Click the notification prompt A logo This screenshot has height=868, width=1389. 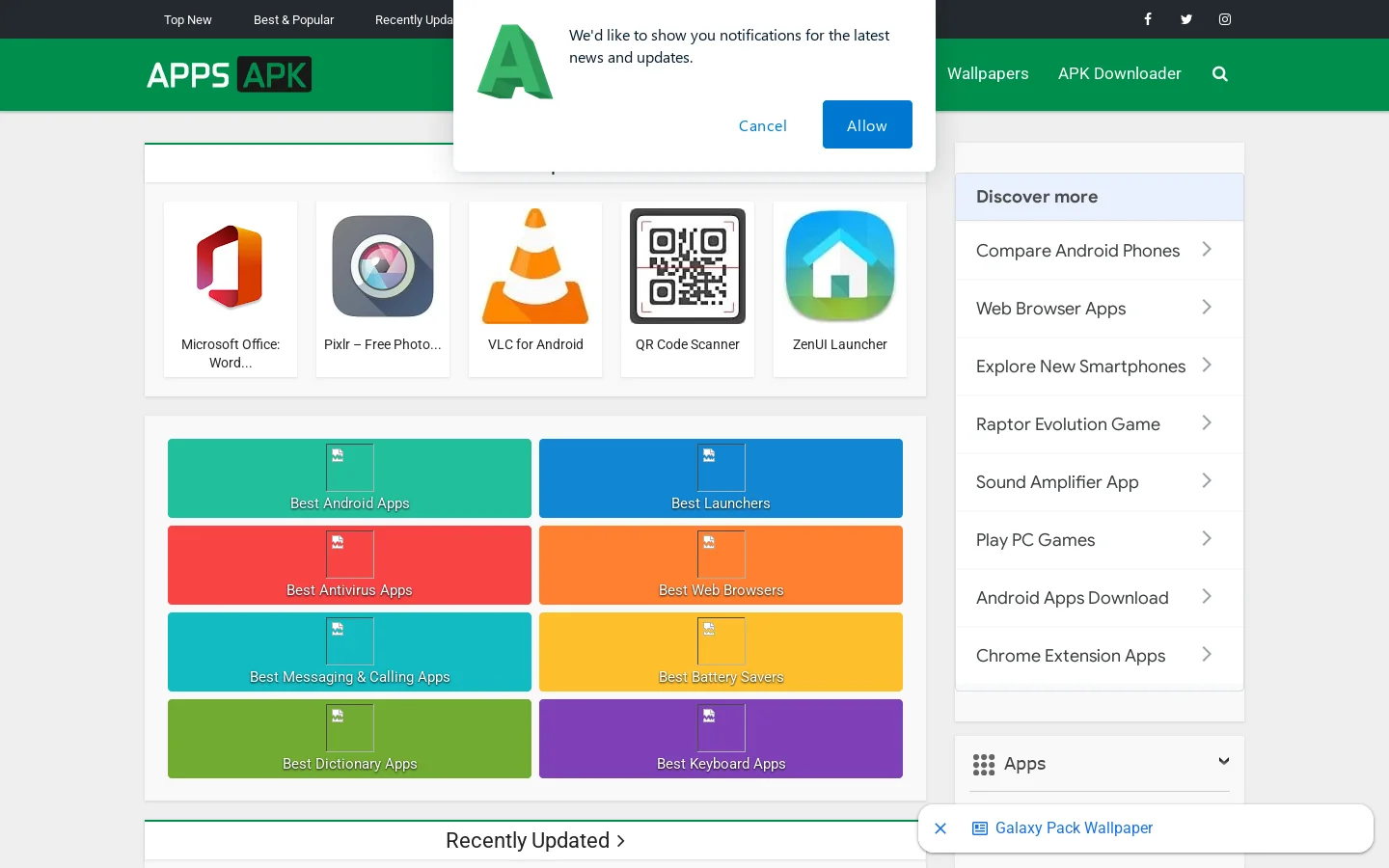515,62
